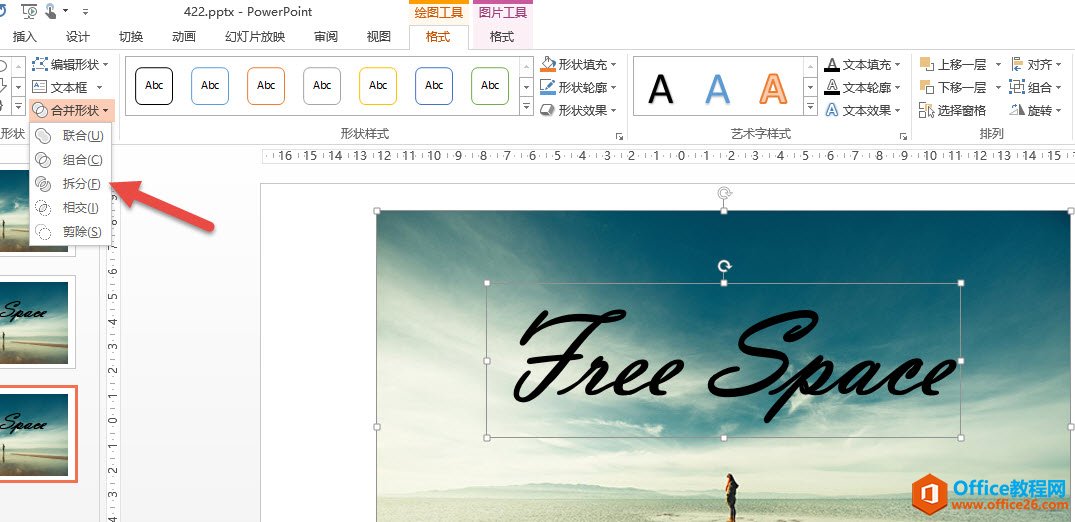The width and height of the screenshot is (1075, 522).
Task: Switch to the 视图 tab
Action: (378, 37)
